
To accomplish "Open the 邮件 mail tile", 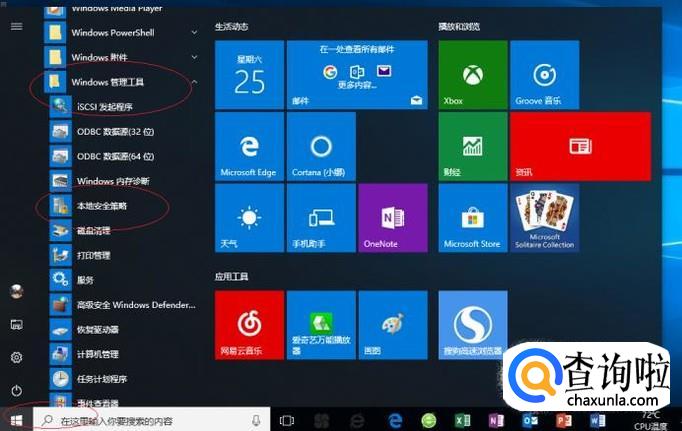I will click(357, 75).
